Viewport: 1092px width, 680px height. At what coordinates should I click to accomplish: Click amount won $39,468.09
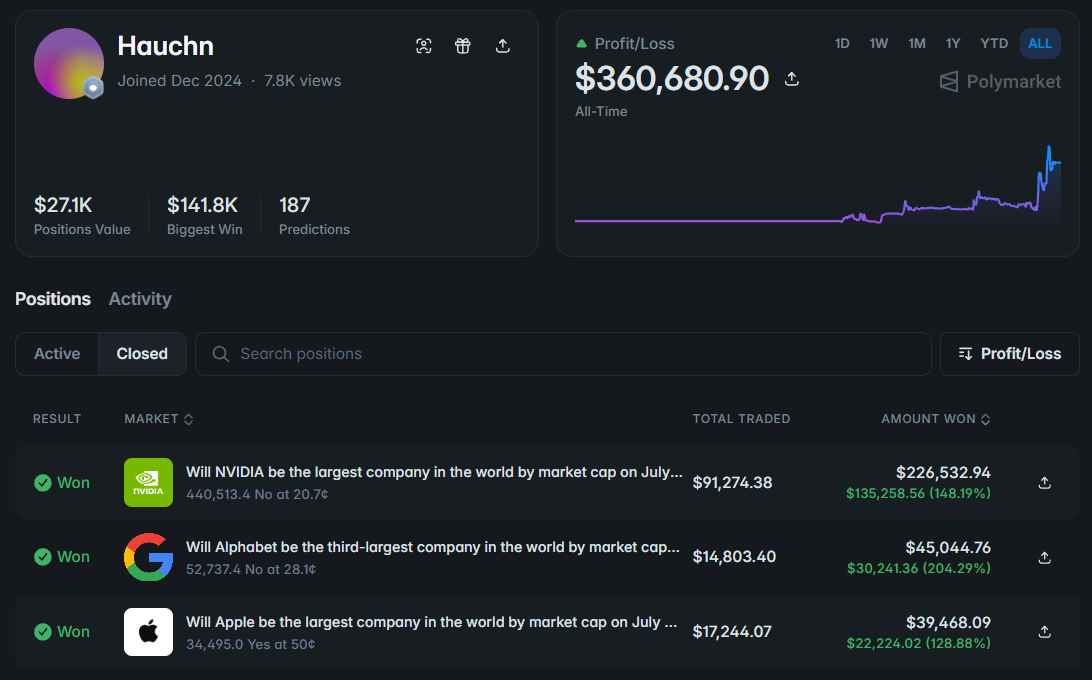(x=948, y=622)
